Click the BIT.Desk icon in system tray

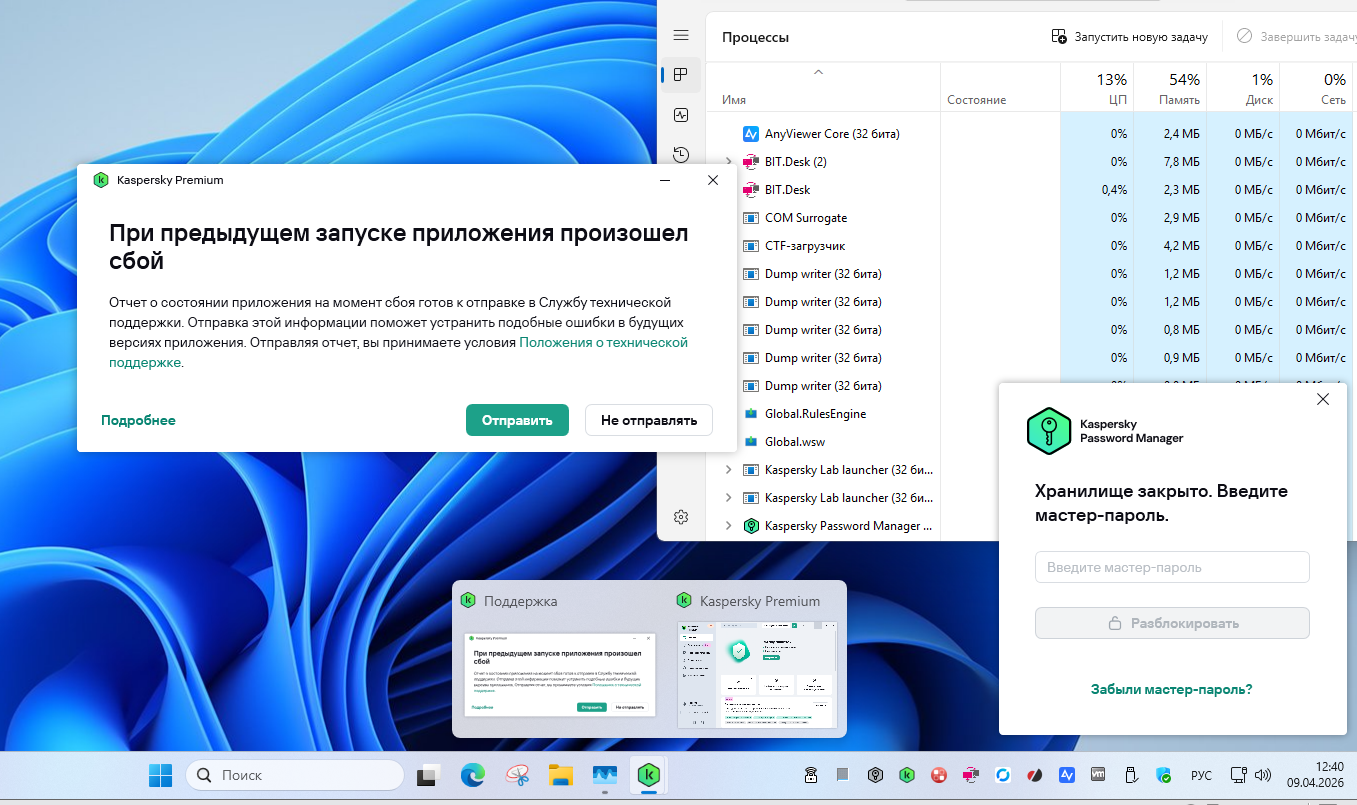(971, 775)
